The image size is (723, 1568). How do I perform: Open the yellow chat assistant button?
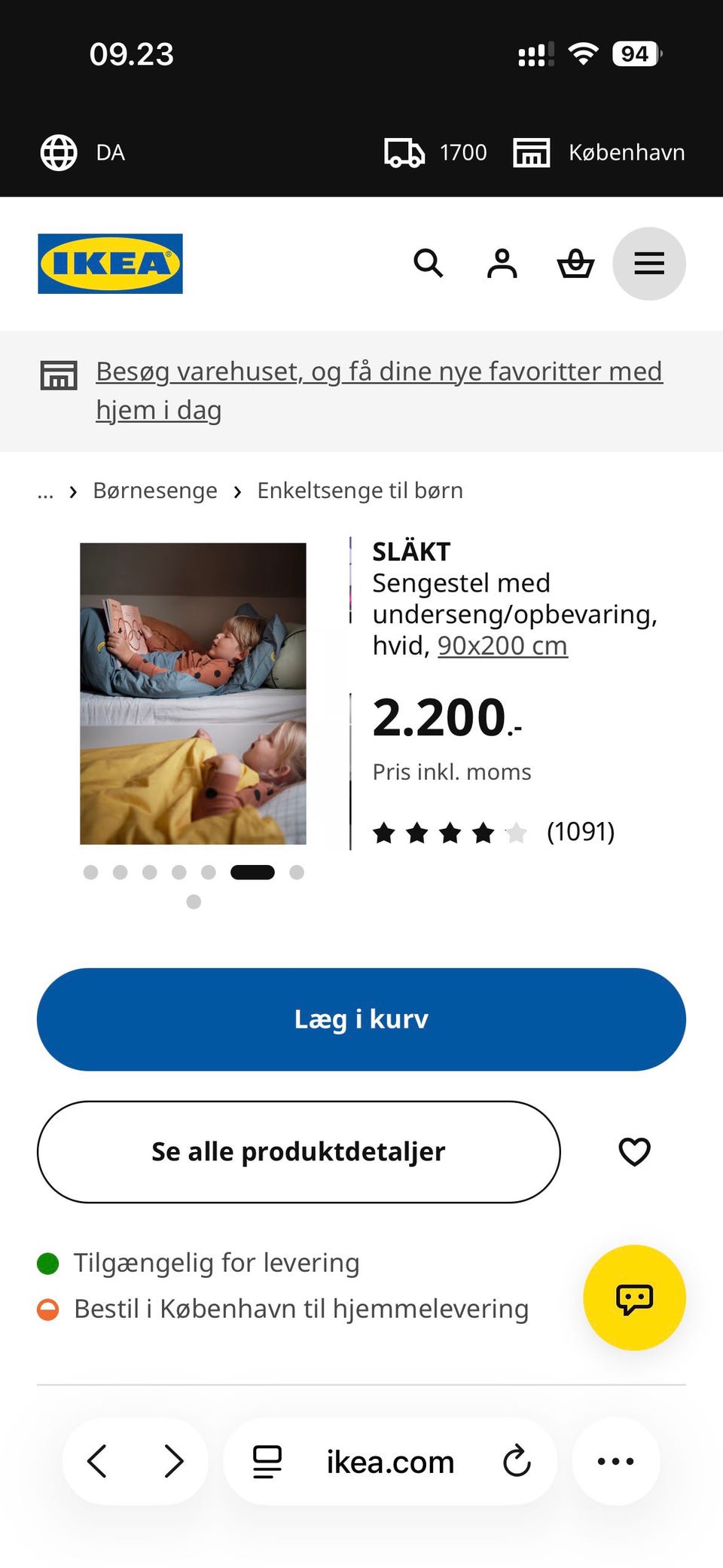tap(634, 1297)
